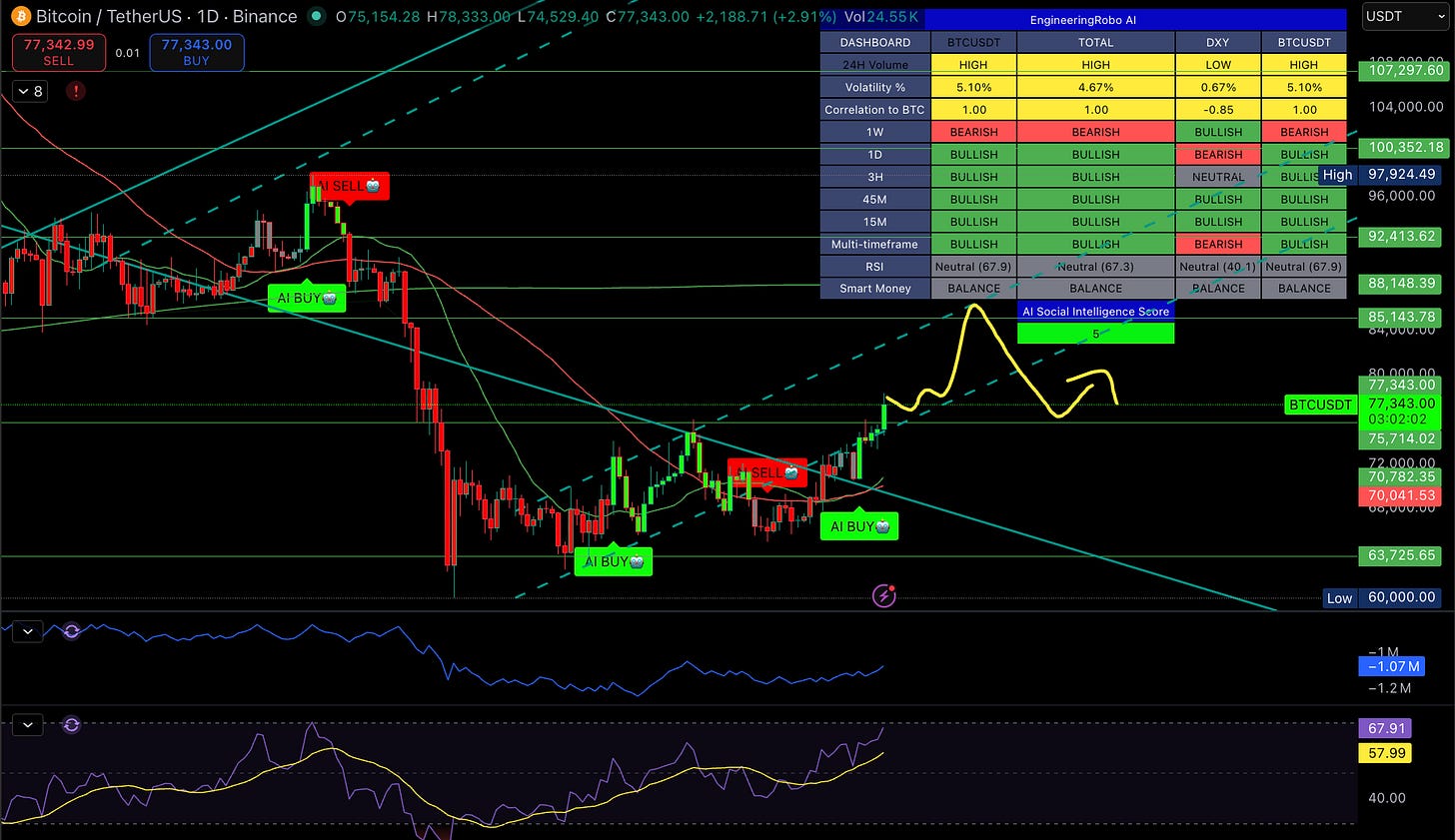Viewport: 1455px width, 840px height.
Task: Click the purple icon in the volume pane
Action: coord(72,631)
